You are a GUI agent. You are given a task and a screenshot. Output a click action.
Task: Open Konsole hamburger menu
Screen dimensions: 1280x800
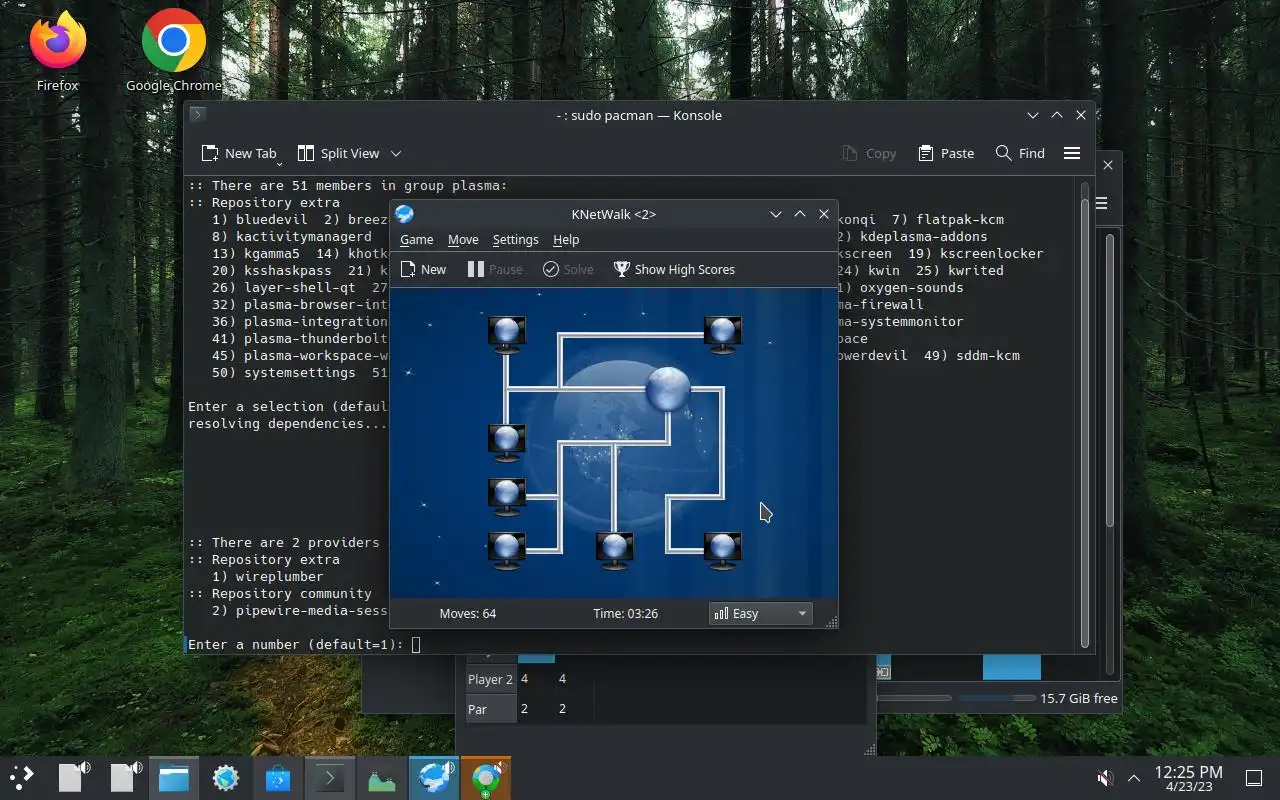tap(1072, 153)
